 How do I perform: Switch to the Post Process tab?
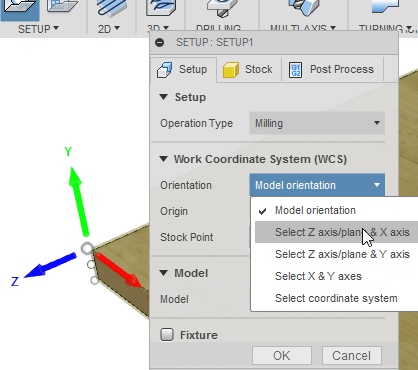pyautogui.click(x=332, y=69)
